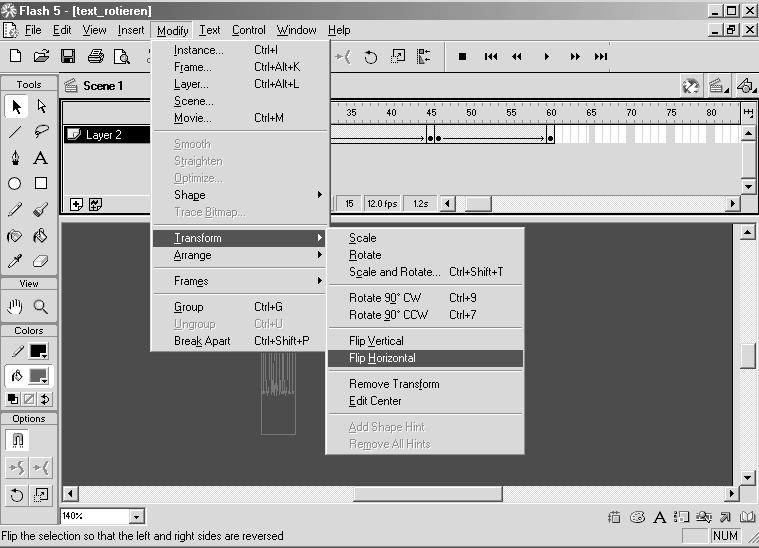Select the Lasso tool
This screenshot has width=759, height=548.
42,132
